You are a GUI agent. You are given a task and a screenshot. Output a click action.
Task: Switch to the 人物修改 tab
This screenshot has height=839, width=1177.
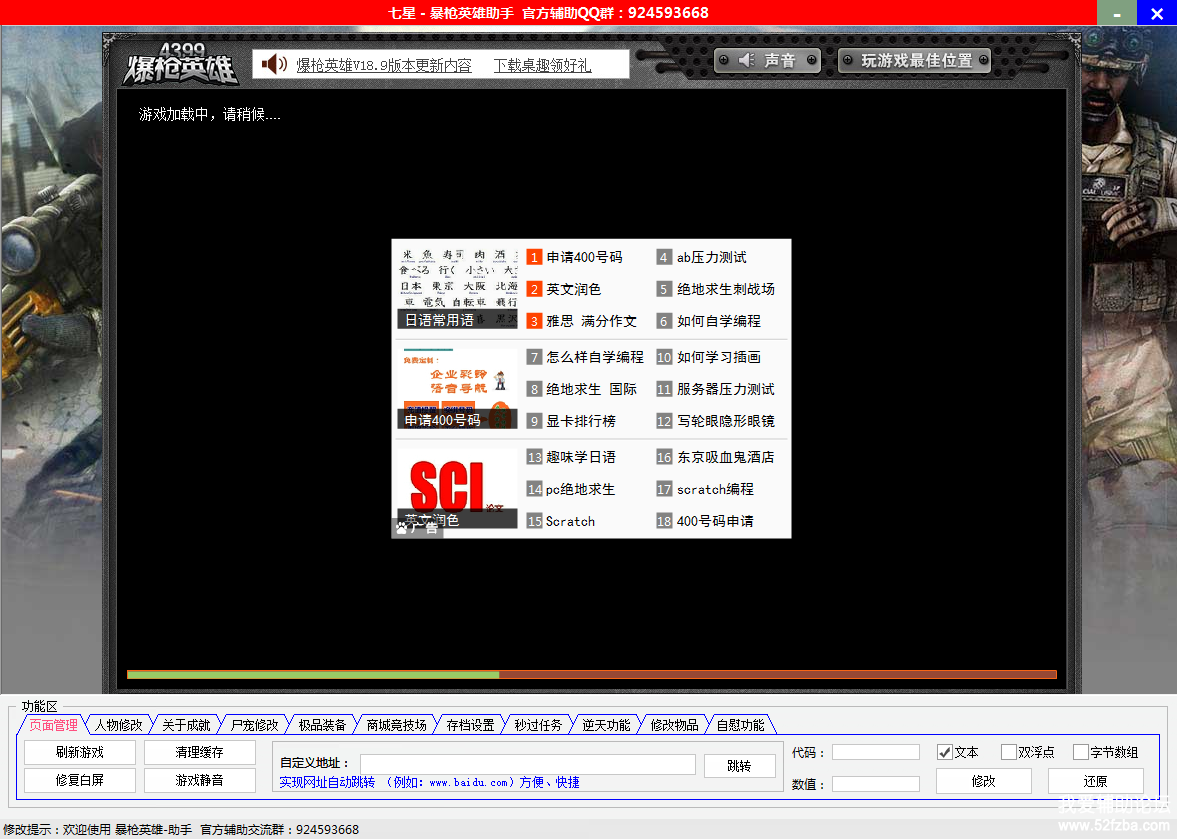click(x=119, y=725)
